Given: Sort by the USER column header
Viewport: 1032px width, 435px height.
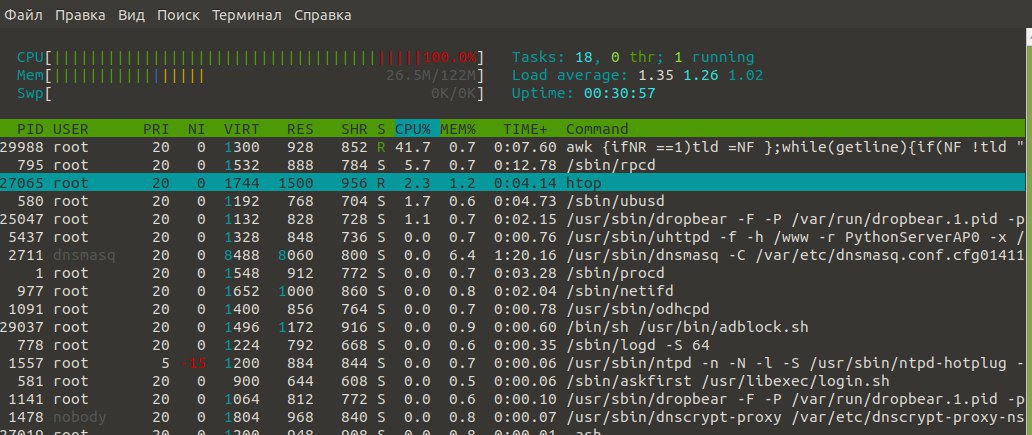Looking at the screenshot, I should click(70, 129).
